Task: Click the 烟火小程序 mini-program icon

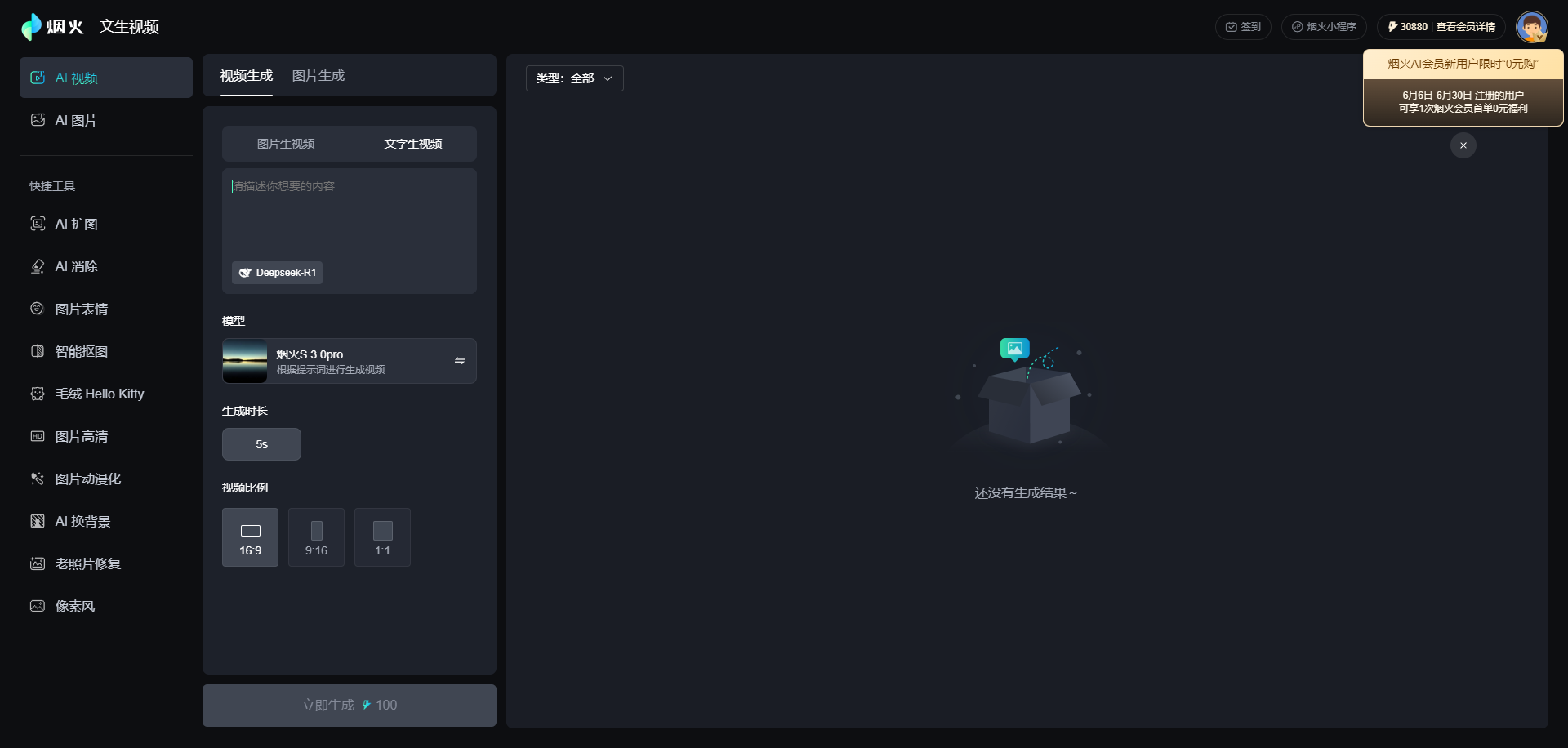Action: tap(1297, 27)
